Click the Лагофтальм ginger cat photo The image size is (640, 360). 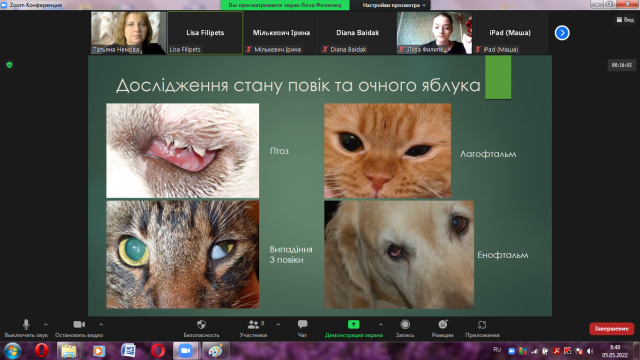click(x=387, y=151)
